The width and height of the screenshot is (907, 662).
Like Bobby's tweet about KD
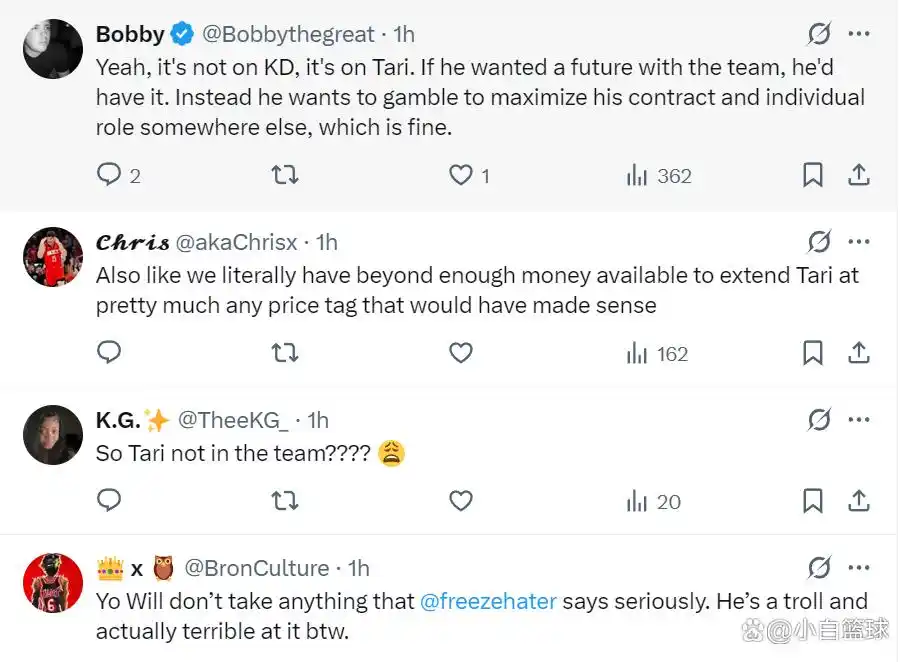460,175
